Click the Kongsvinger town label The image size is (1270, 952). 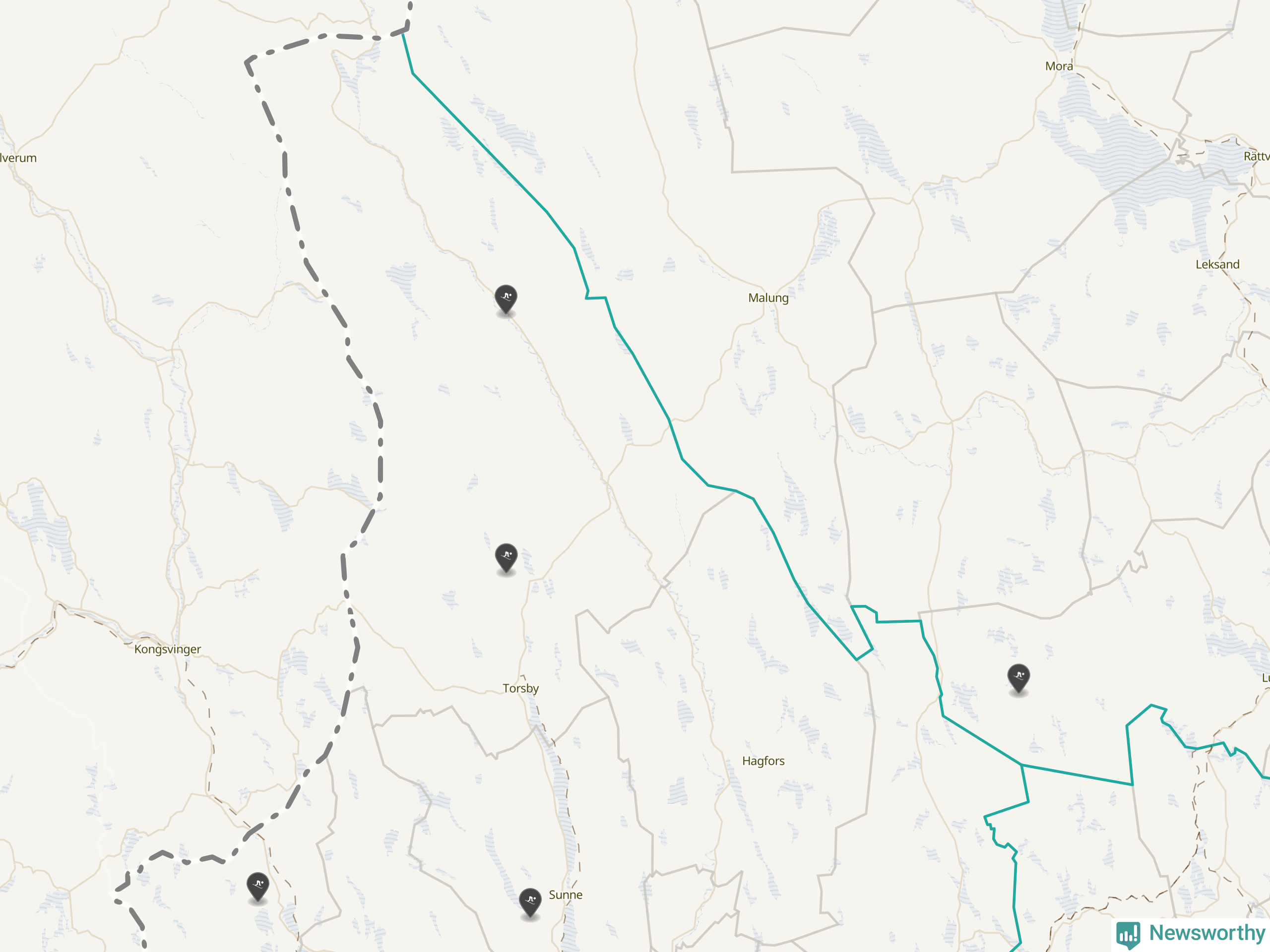click(x=168, y=649)
